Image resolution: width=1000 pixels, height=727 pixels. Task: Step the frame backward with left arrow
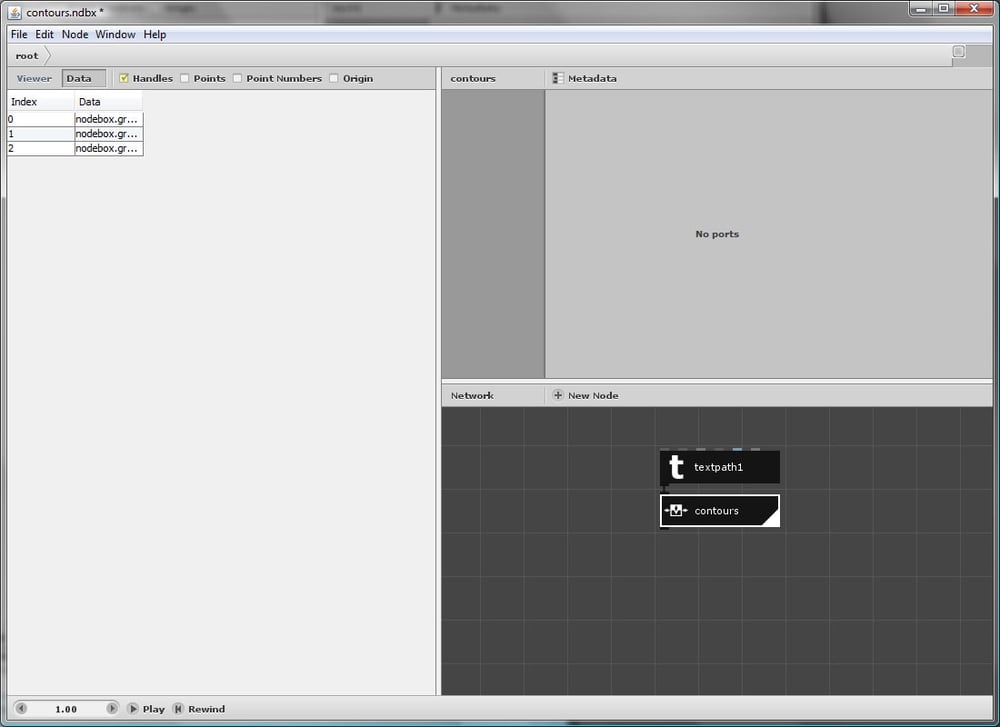(21, 709)
